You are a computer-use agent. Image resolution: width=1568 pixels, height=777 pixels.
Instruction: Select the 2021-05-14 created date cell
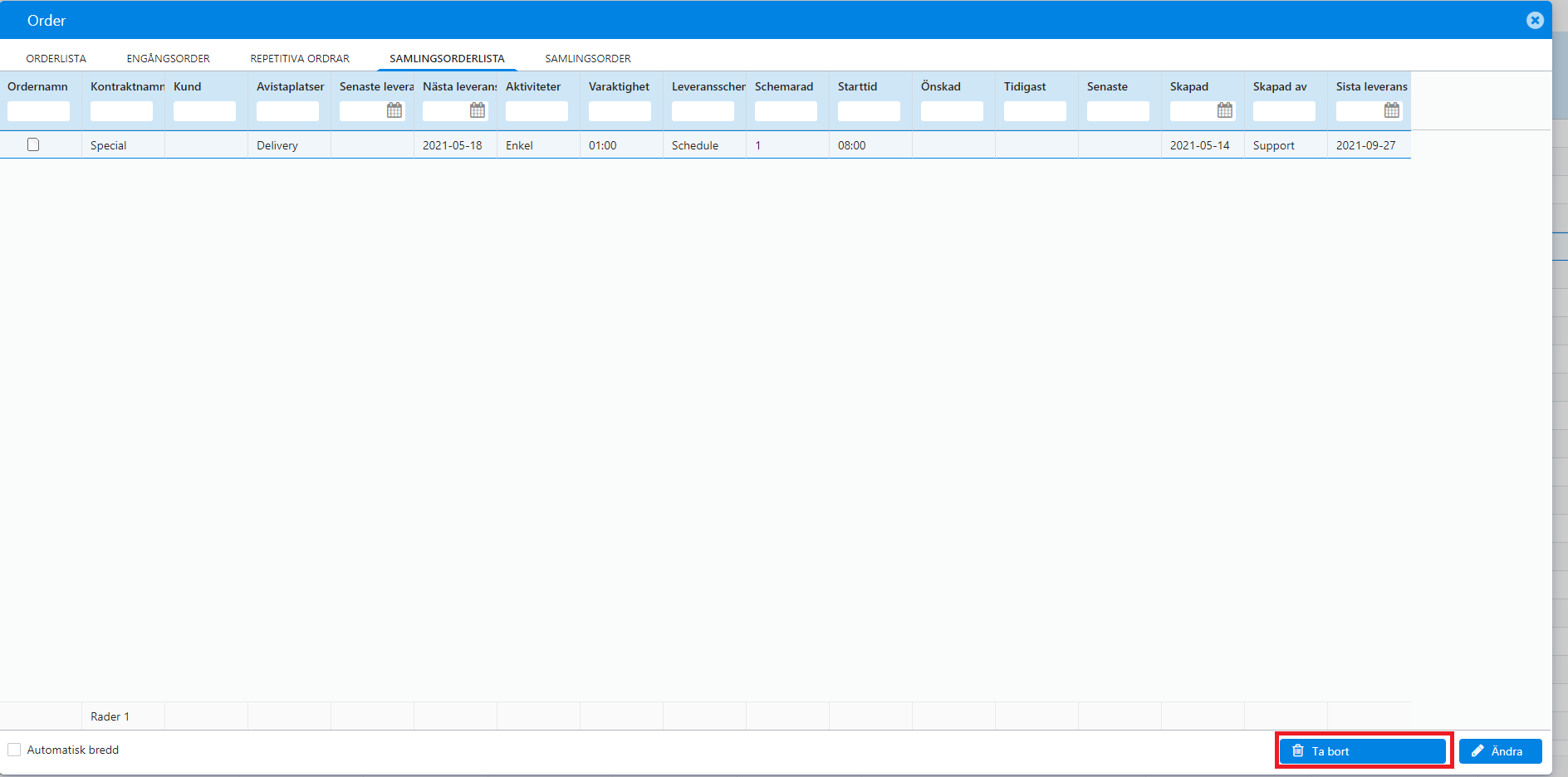(x=1203, y=145)
